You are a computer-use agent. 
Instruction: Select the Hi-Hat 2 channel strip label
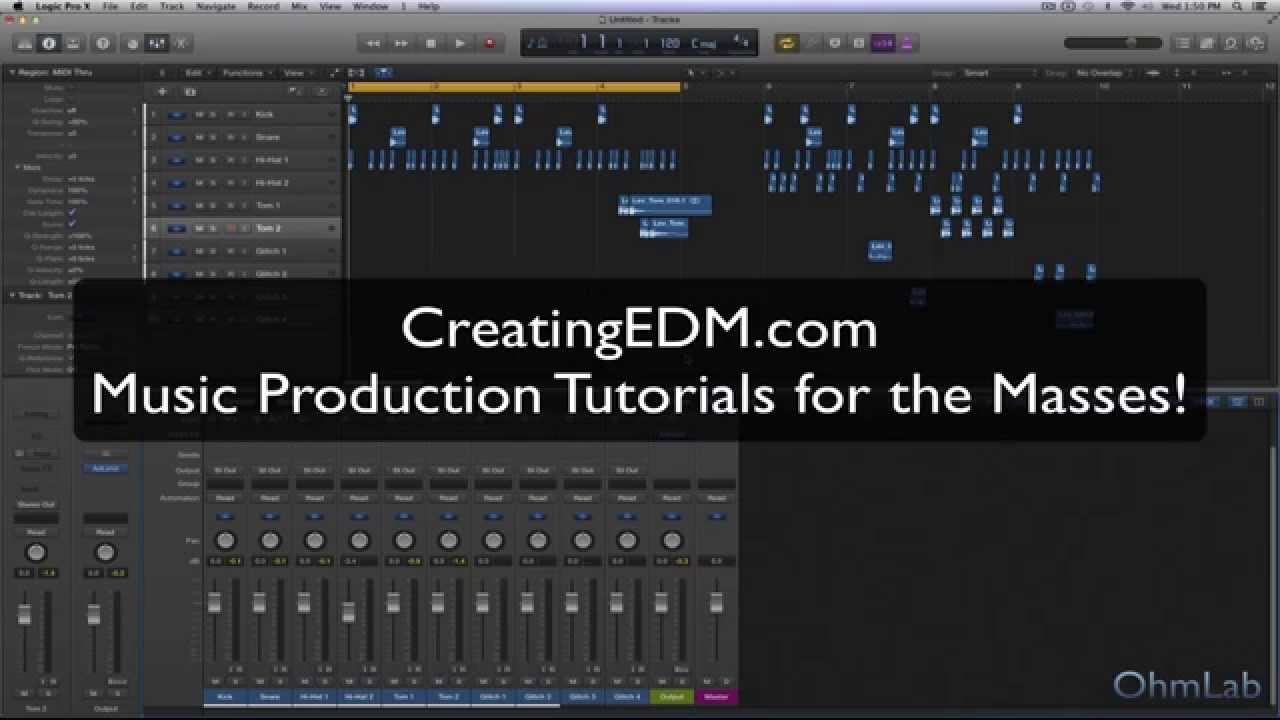tap(359, 696)
